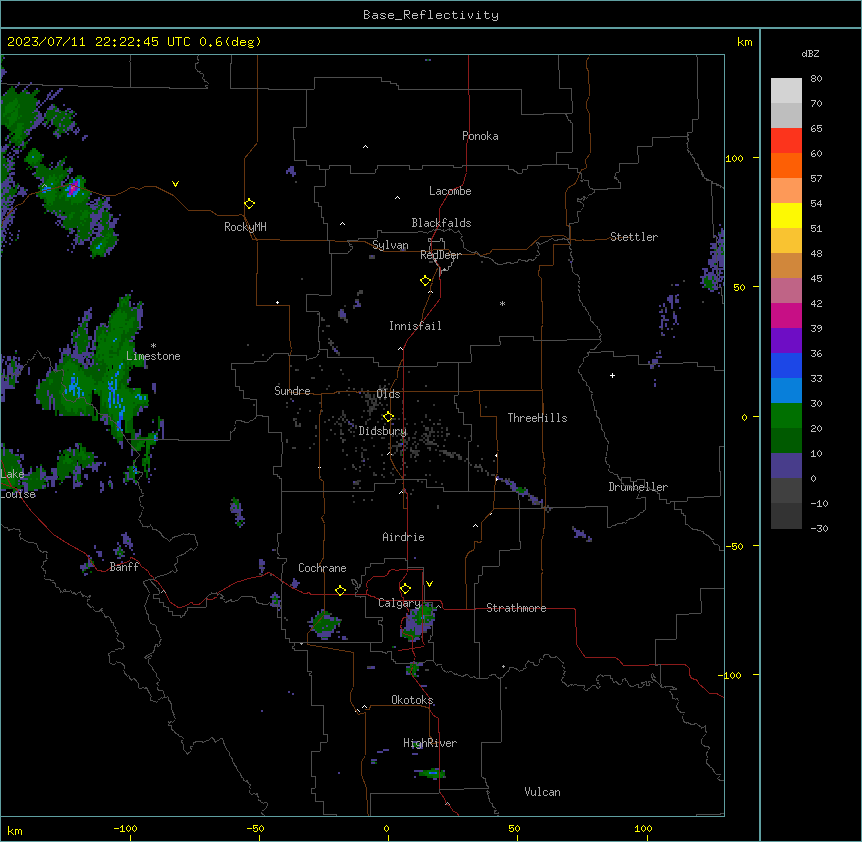Click the yellow diamond marker above Calgary
Viewport: 862px width, 842px height.
pos(405,589)
